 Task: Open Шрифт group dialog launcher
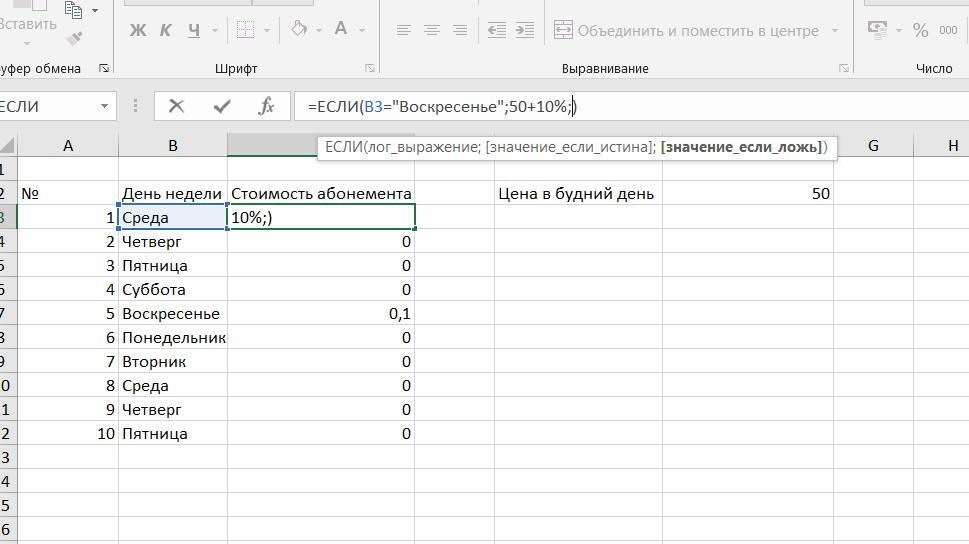(x=370, y=69)
